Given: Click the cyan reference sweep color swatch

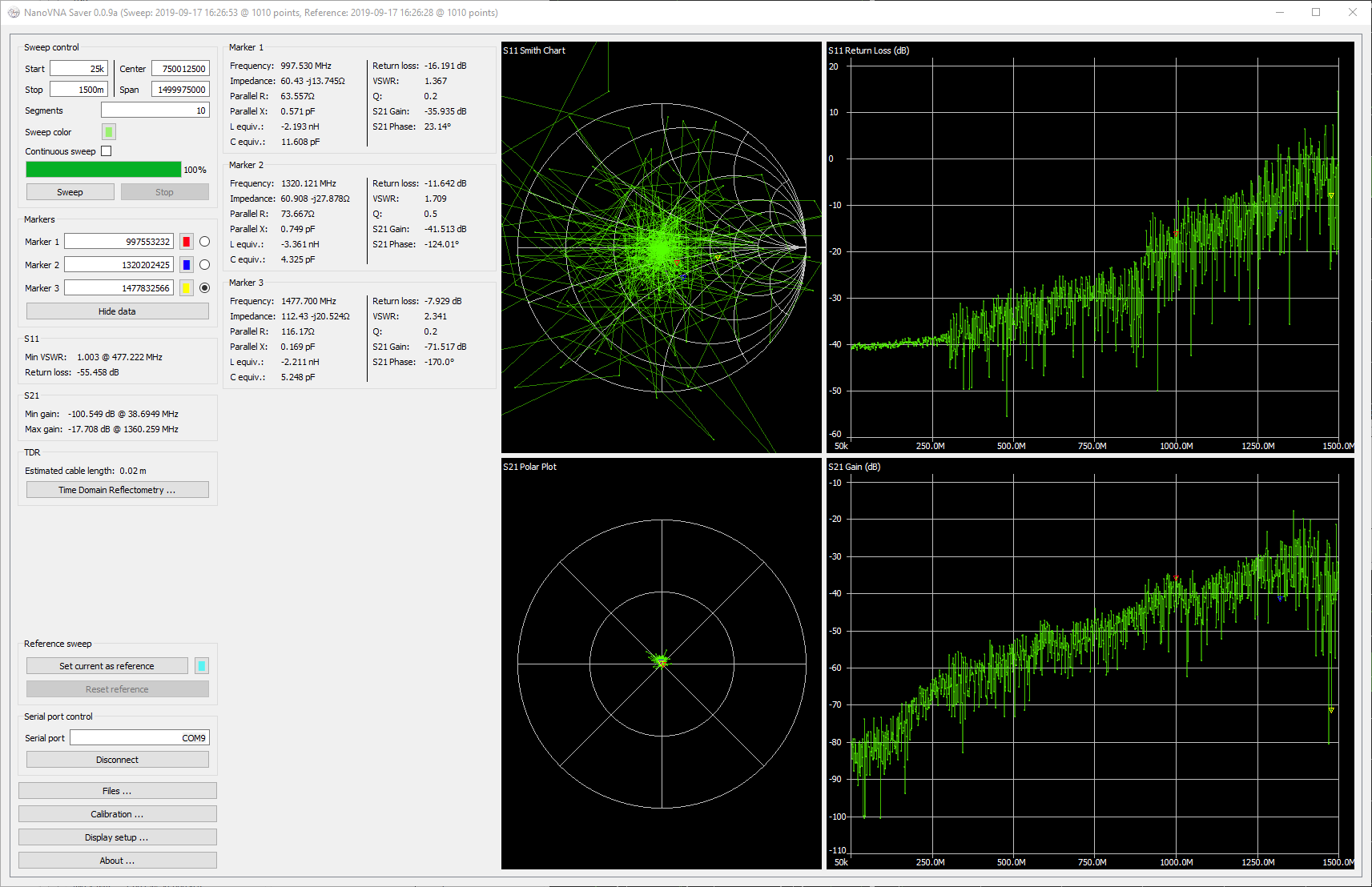Looking at the screenshot, I should pyautogui.click(x=202, y=666).
